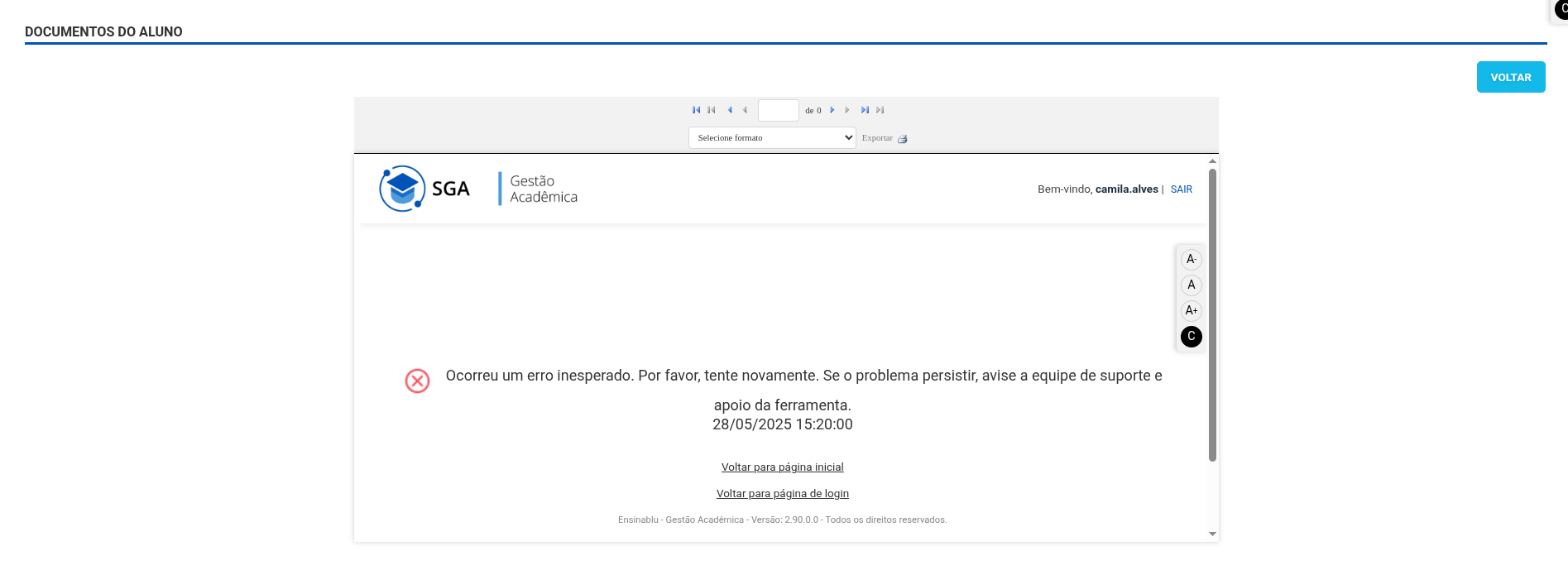Click the VOLTAR button
This screenshot has height=570, width=1568.
1511,77
